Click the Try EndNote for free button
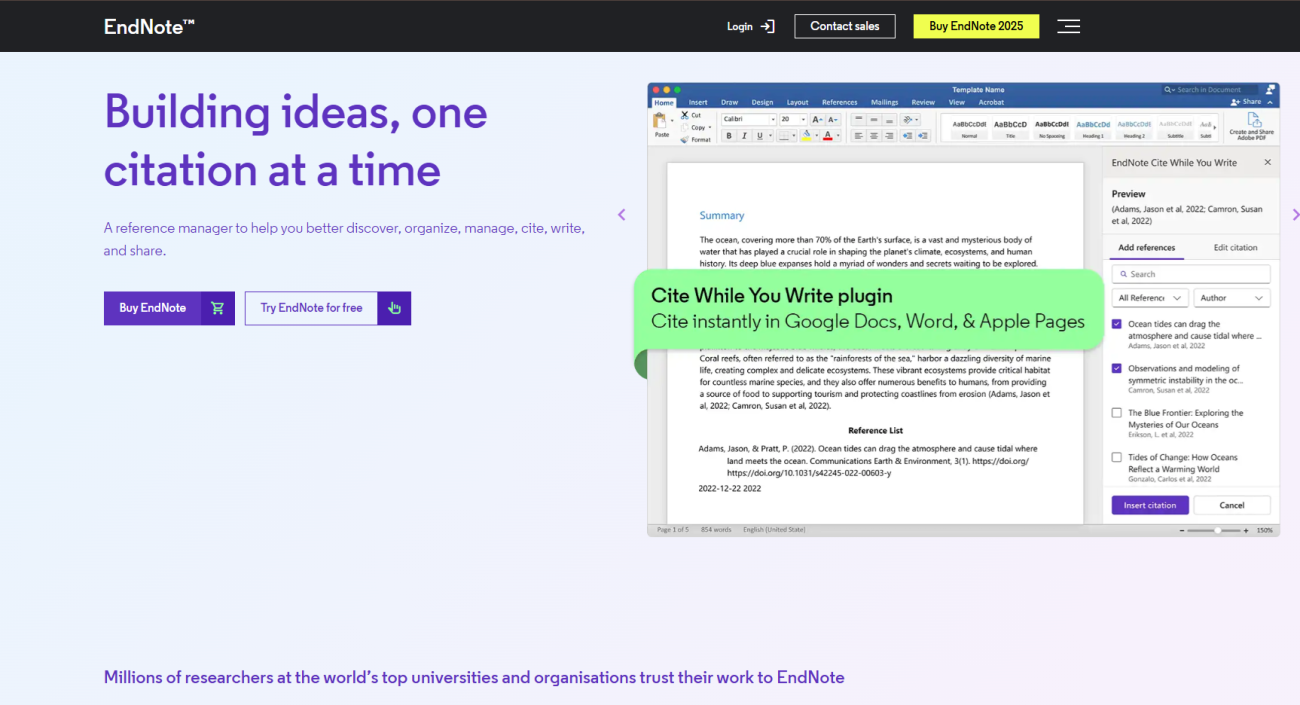1300x705 pixels. (x=311, y=308)
